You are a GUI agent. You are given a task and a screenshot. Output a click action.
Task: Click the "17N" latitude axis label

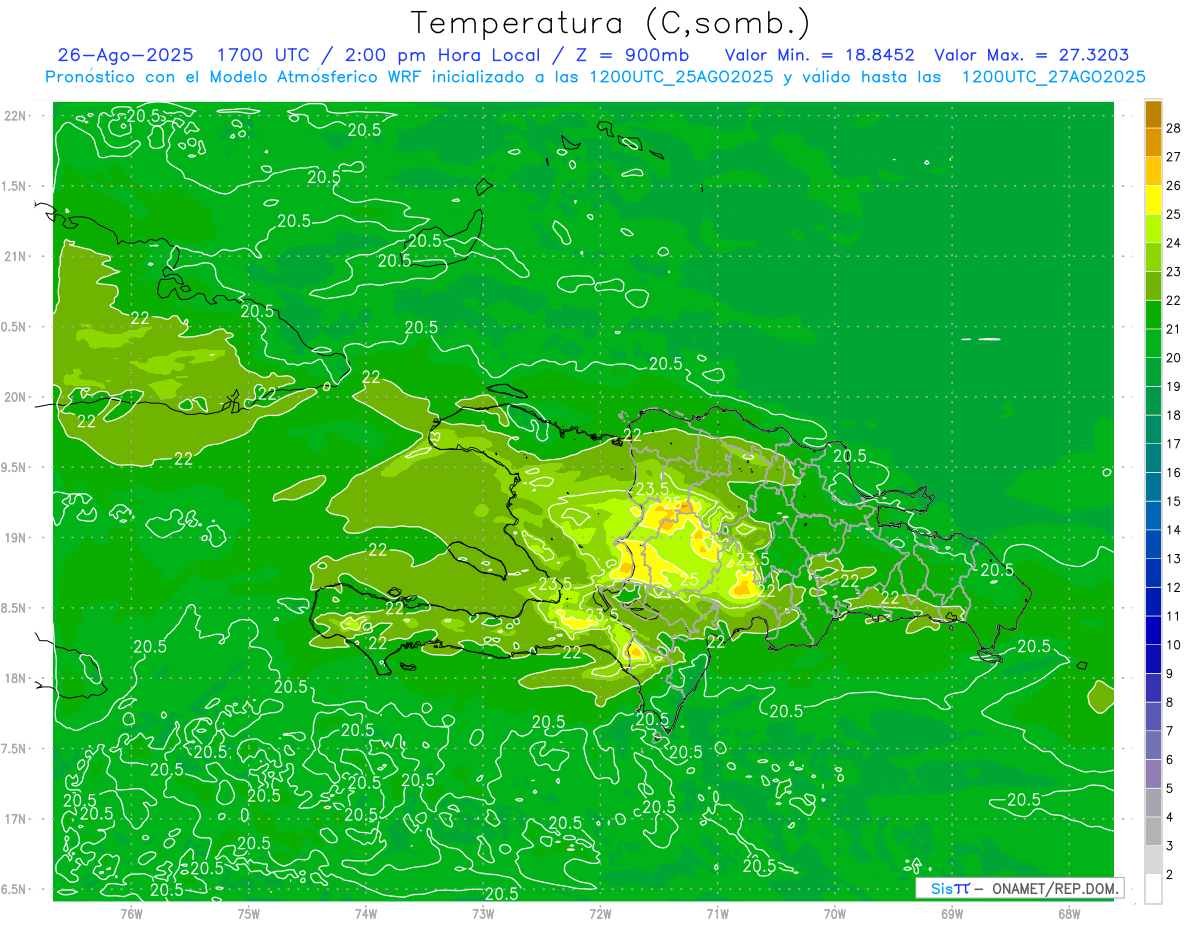(15, 819)
